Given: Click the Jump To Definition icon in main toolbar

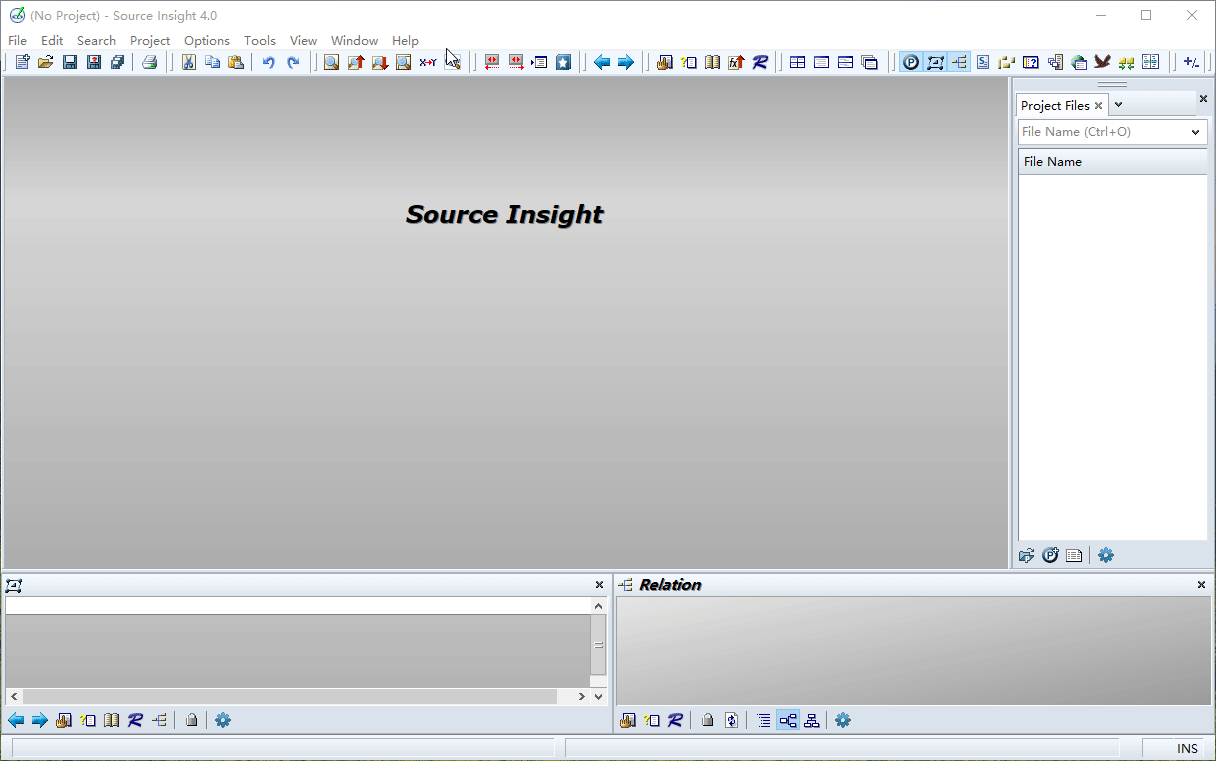Looking at the screenshot, I should coord(664,62).
